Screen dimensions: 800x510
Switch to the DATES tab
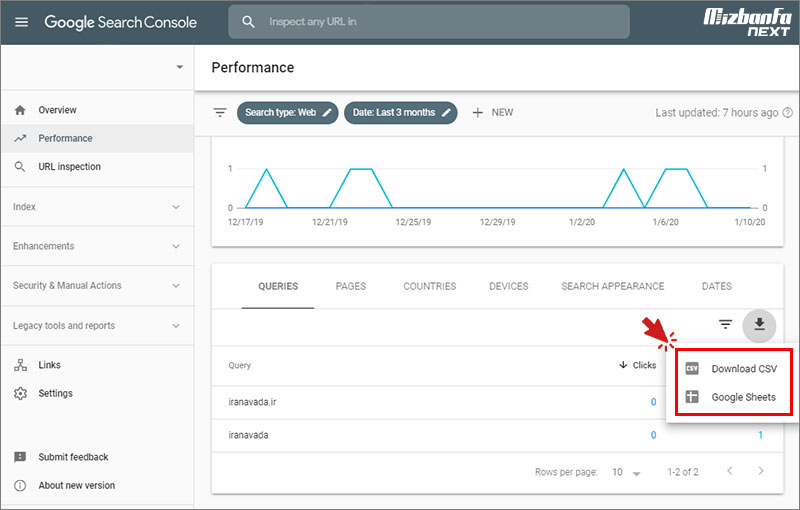pos(717,287)
